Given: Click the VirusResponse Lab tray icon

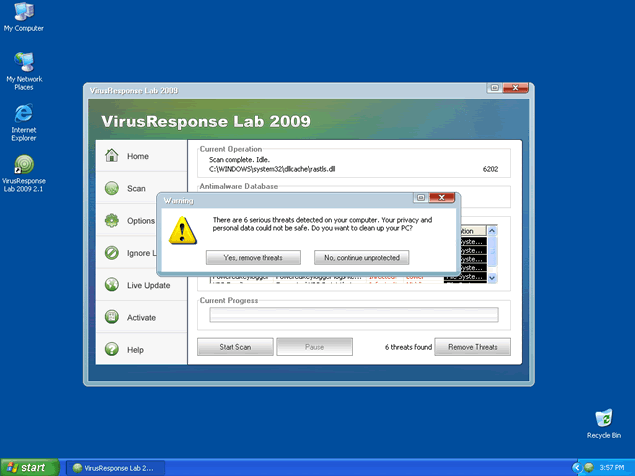Looking at the screenshot, I should tap(589, 468).
